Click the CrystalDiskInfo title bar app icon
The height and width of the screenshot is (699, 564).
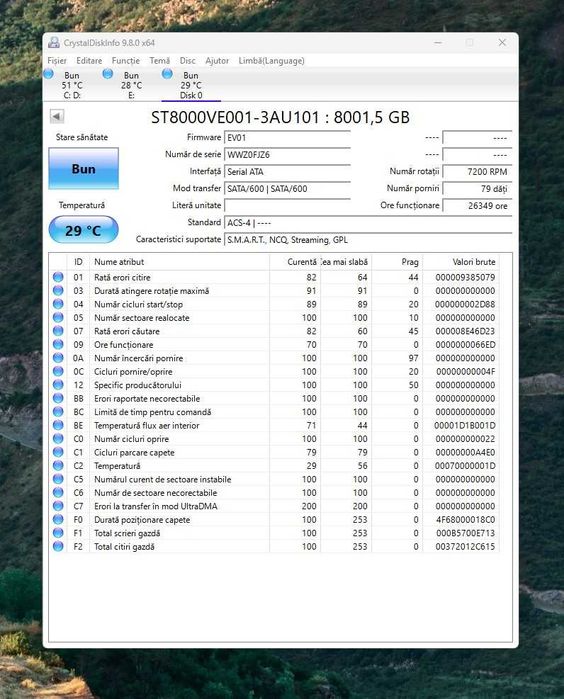tap(54, 43)
